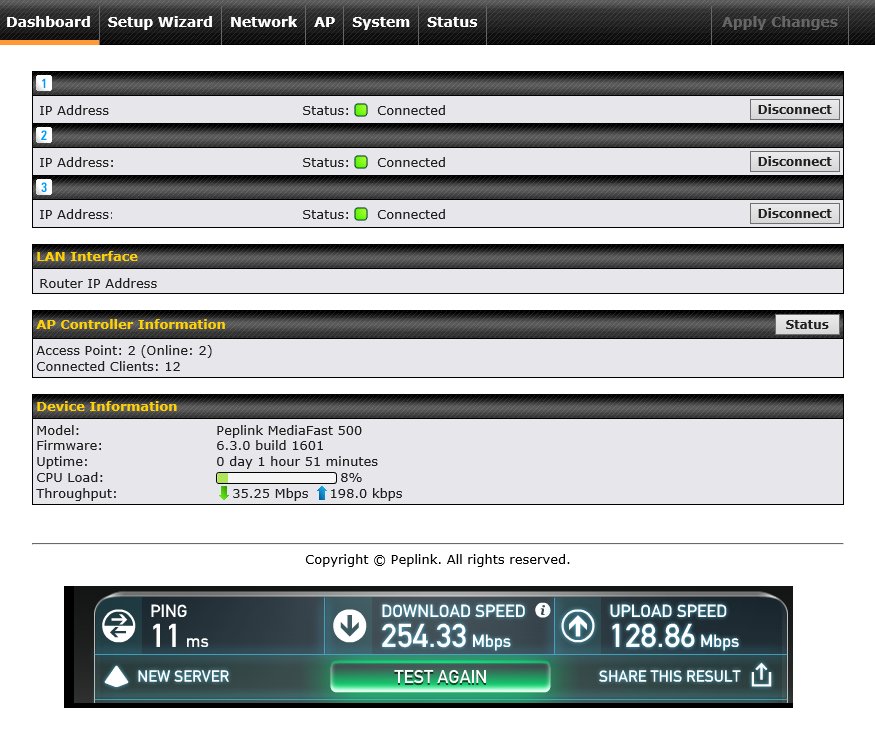875x736 pixels.
Task: Disconnect WAN connection 2
Action: 795,161
